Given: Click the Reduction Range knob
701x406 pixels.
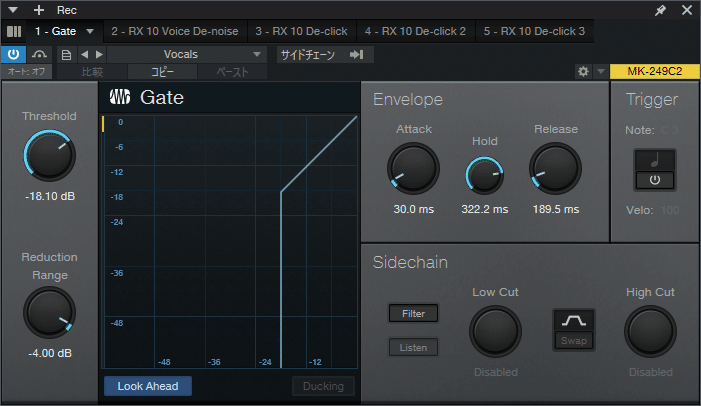Looking at the screenshot, I should [x=50, y=313].
